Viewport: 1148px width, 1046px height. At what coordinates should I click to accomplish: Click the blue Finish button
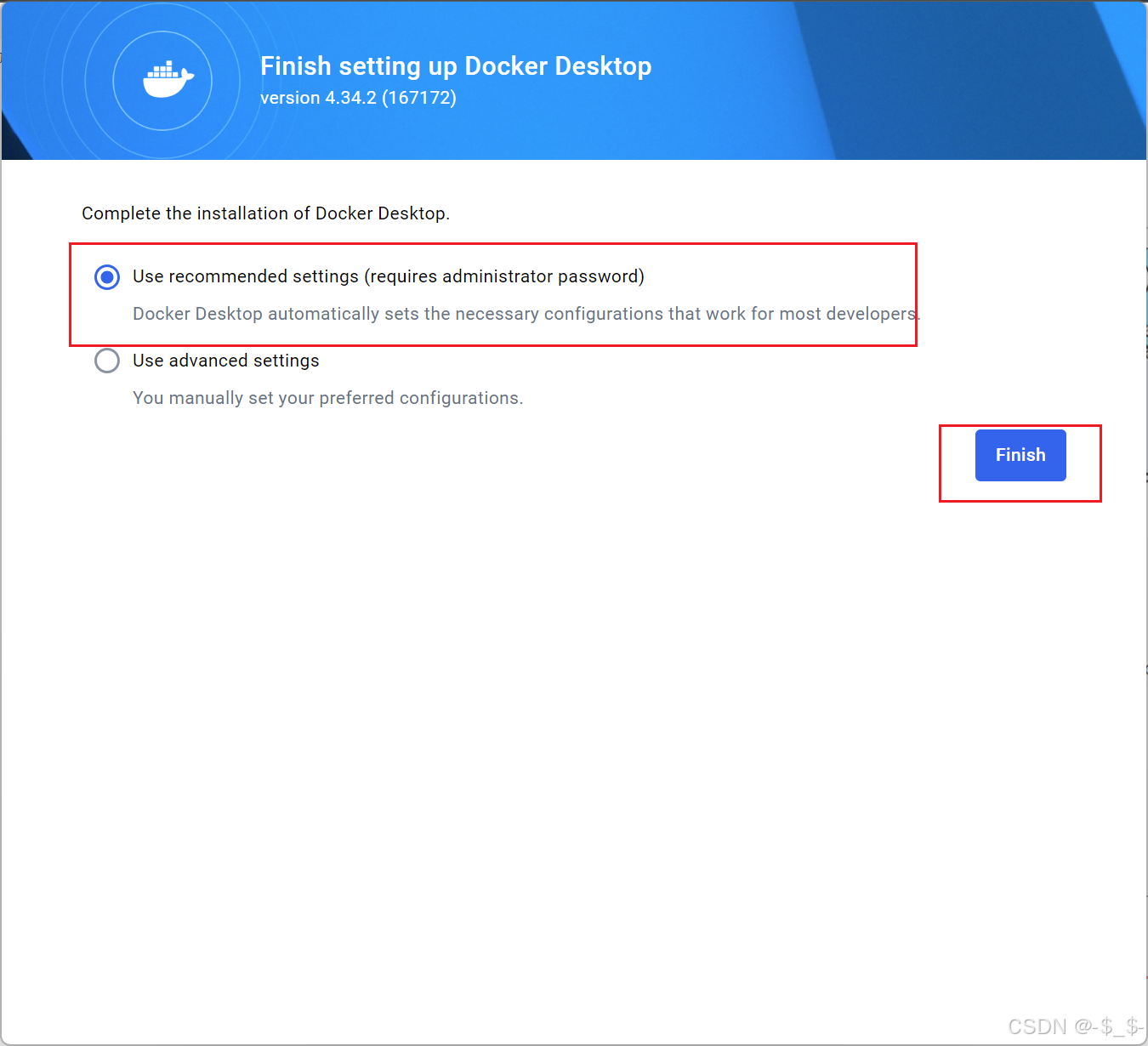[1020, 455]
